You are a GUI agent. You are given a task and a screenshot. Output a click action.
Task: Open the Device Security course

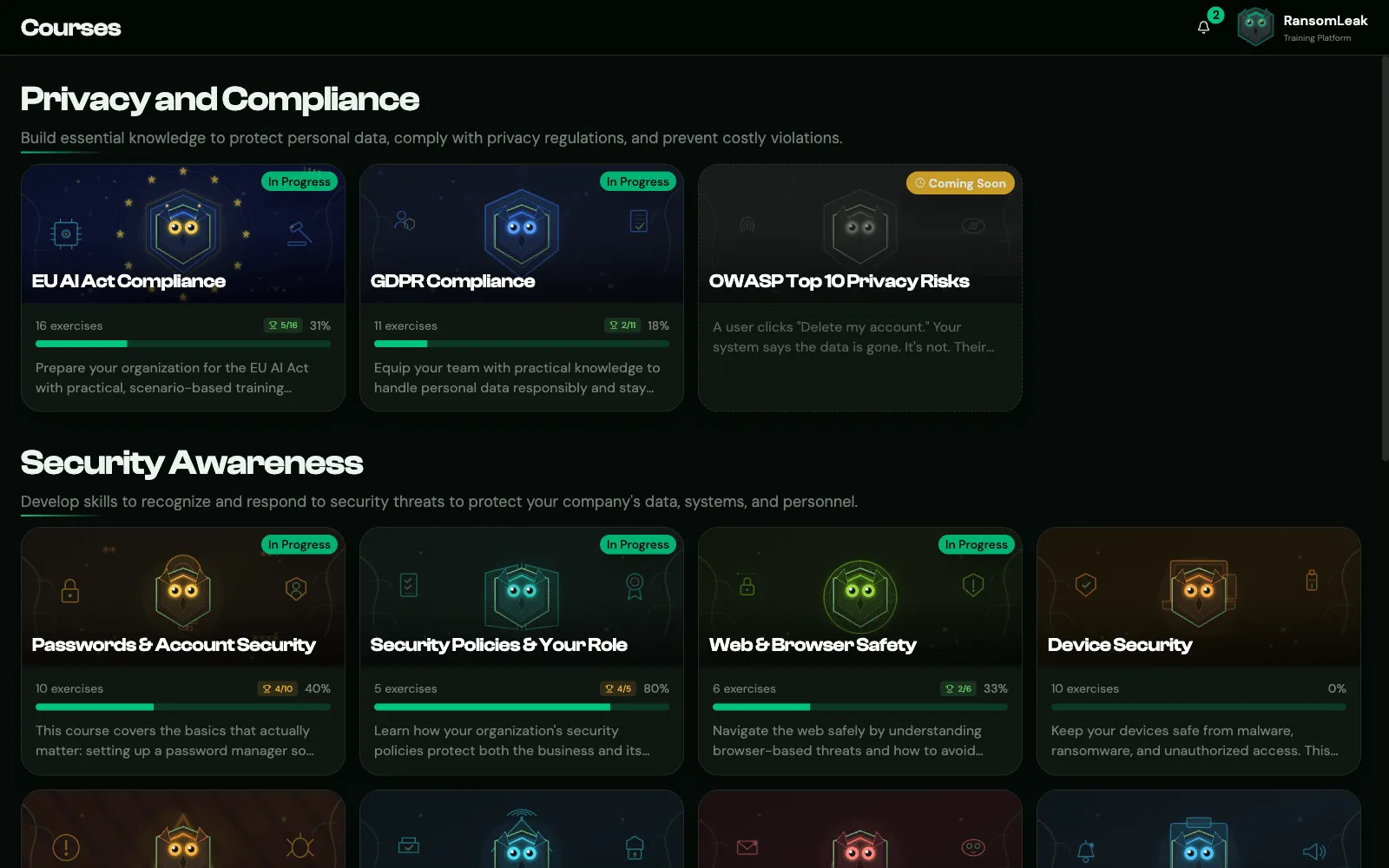[x=1199, y=651]
